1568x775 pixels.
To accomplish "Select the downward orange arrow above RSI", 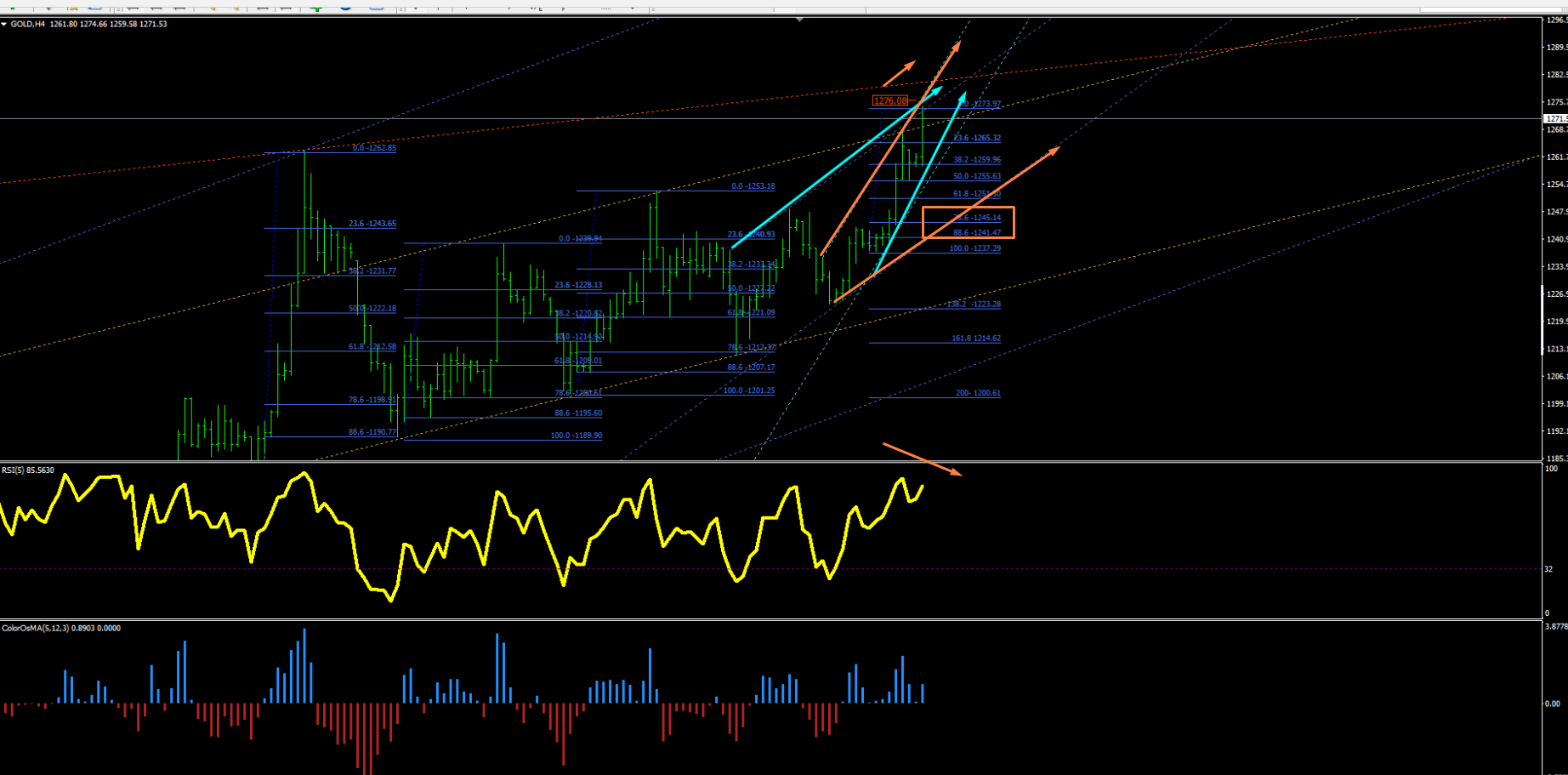I will click(923, 459).
